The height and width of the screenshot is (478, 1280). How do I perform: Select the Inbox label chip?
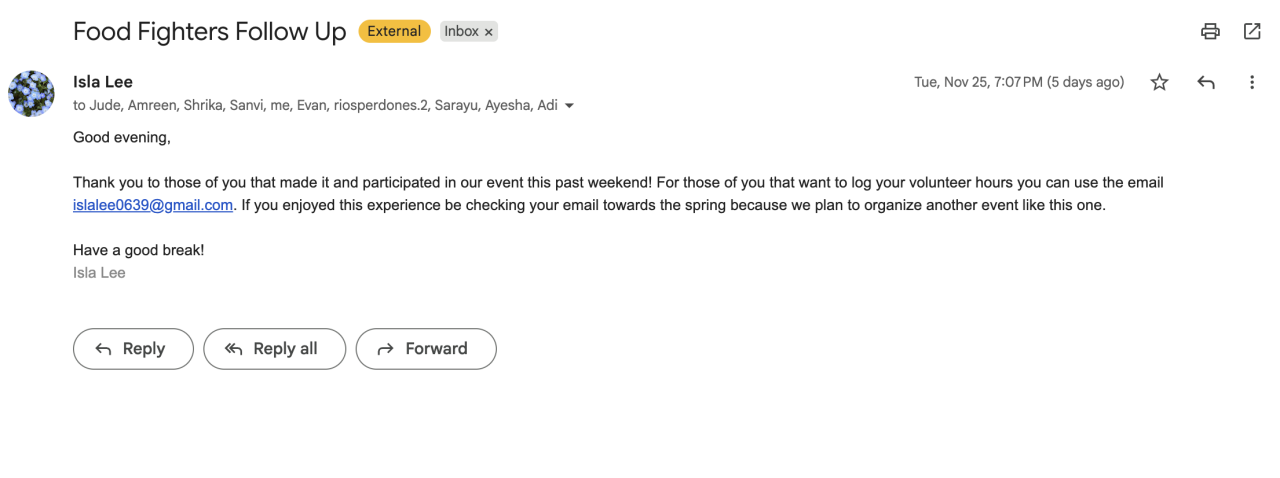pos(461,31)
